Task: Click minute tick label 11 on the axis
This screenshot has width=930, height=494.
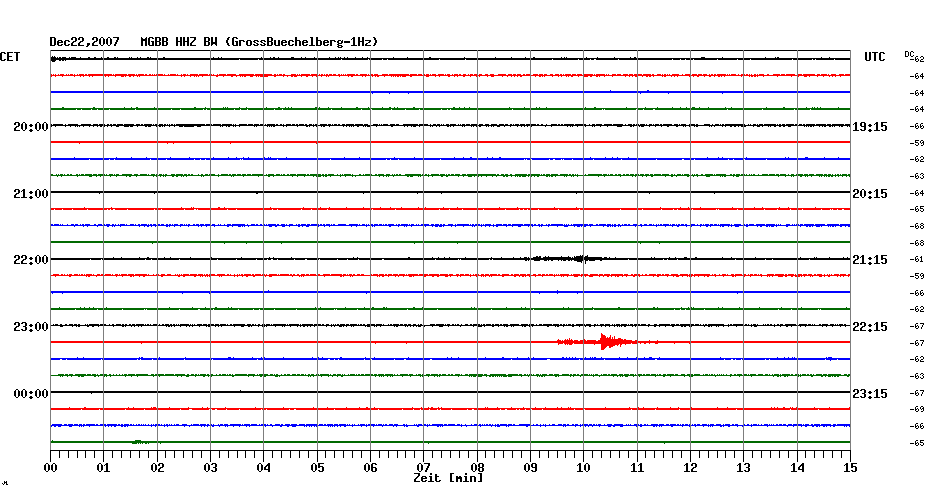Action: 637,468
